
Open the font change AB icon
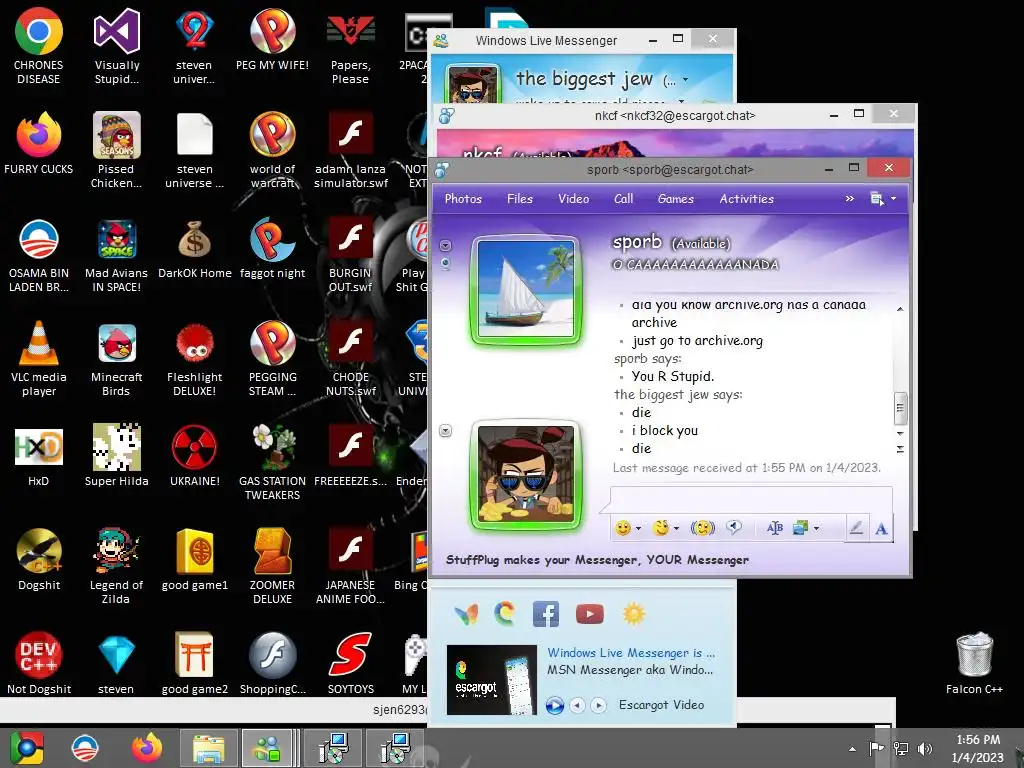pyautogui.click(x=775, y=528)
